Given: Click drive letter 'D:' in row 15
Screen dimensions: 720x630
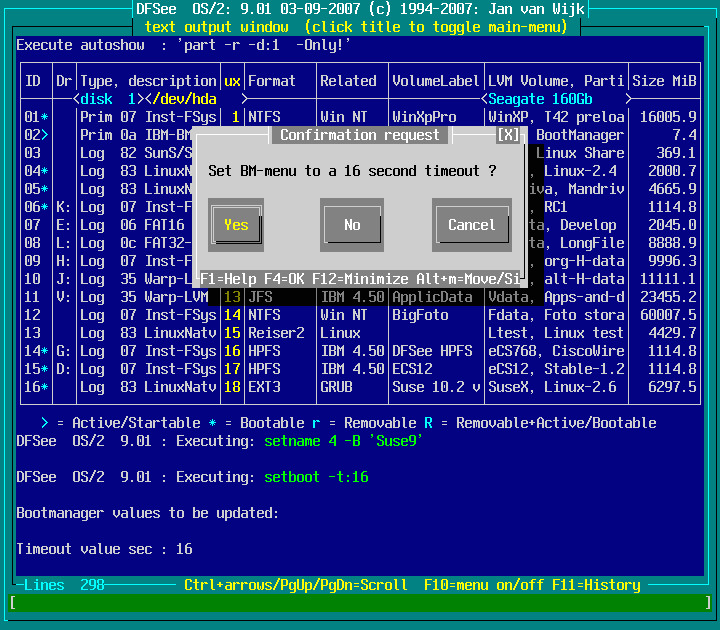Looking at the screenshot, I should (x=64, y=369).
